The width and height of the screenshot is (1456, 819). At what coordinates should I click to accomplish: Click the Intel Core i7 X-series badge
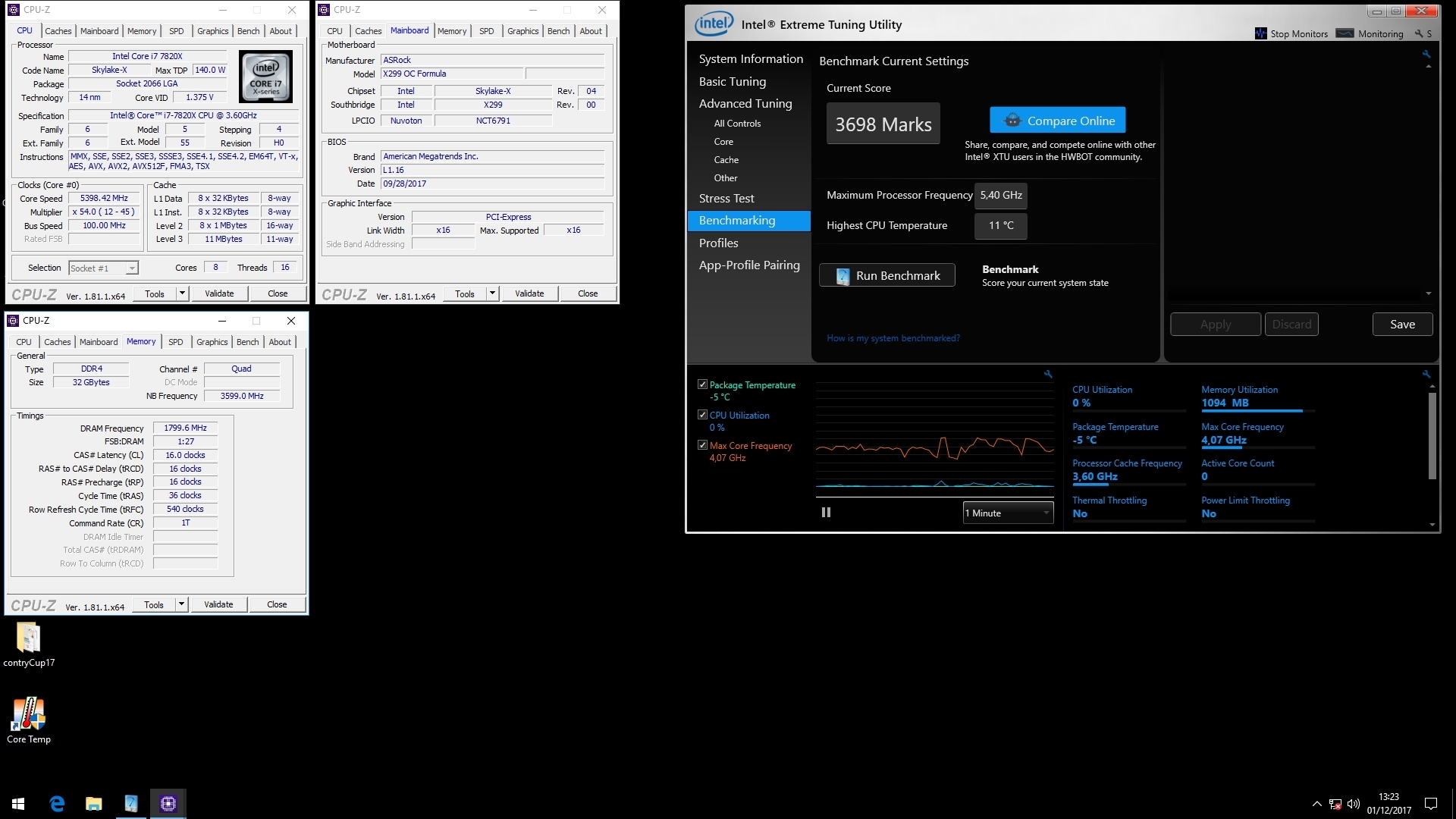pos(266,77)
